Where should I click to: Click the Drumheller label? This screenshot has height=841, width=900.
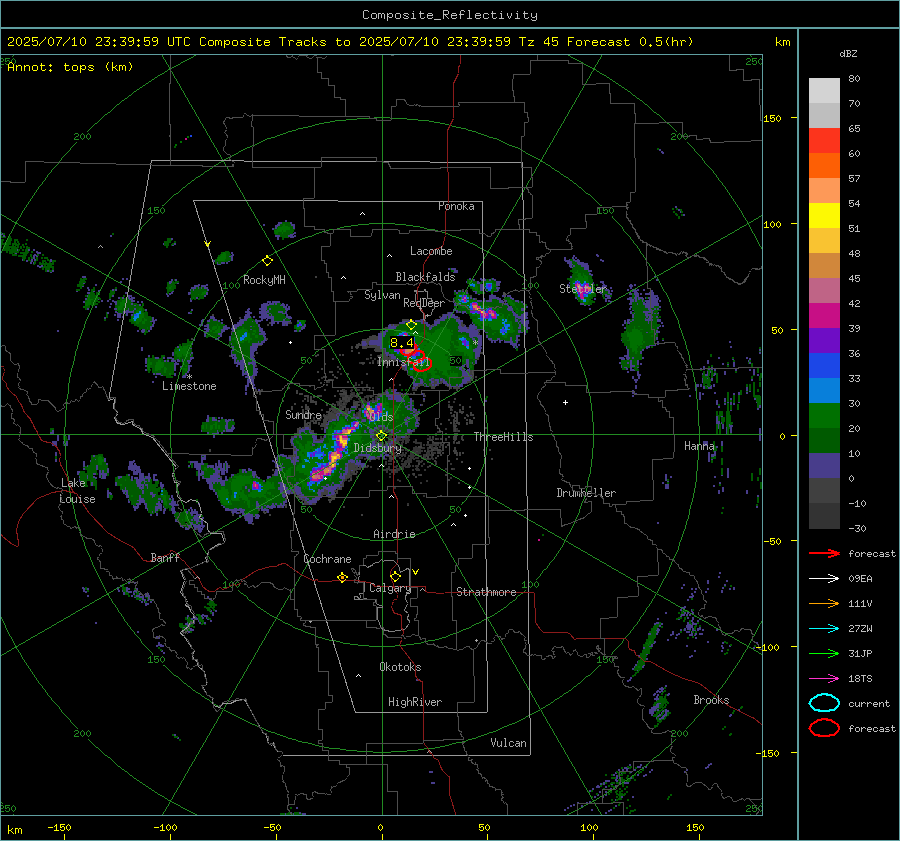point(586,493)
